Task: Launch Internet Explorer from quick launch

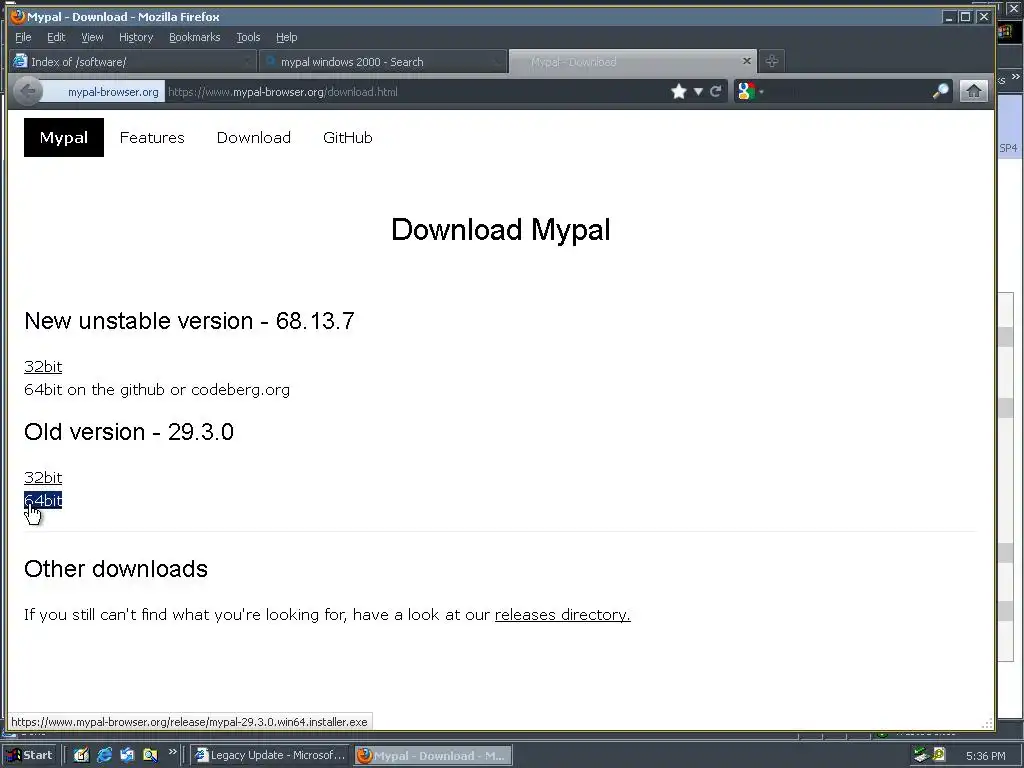Action: [x=104, y=755]
